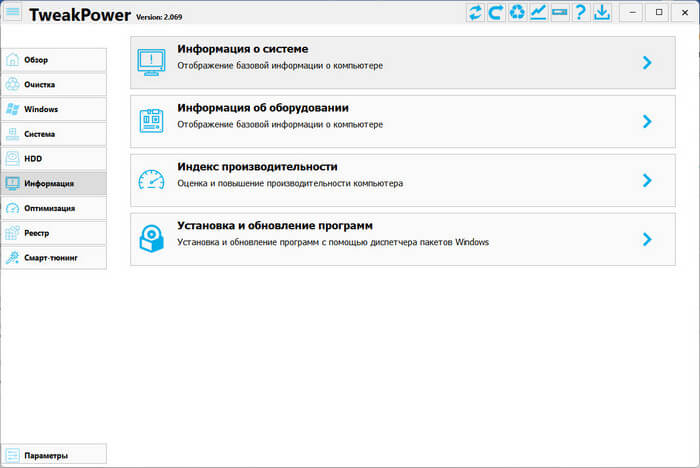Expand Информация об оборудовании with right arrow
Viewport: 700px width, 468px height.
pyautogui.click(x=647, y=121)
